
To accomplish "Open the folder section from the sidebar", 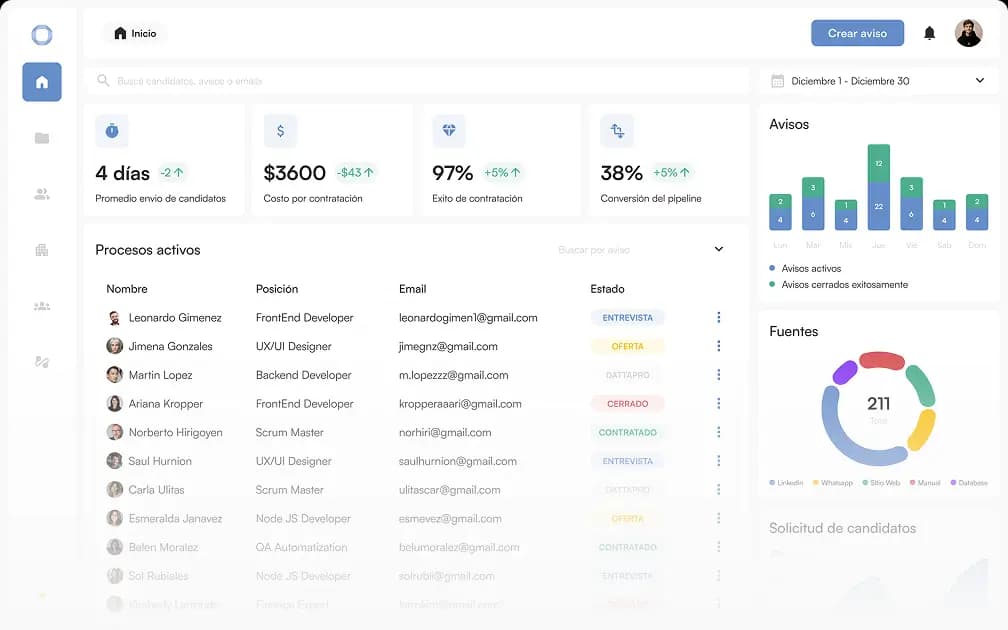I will point(41,138).
